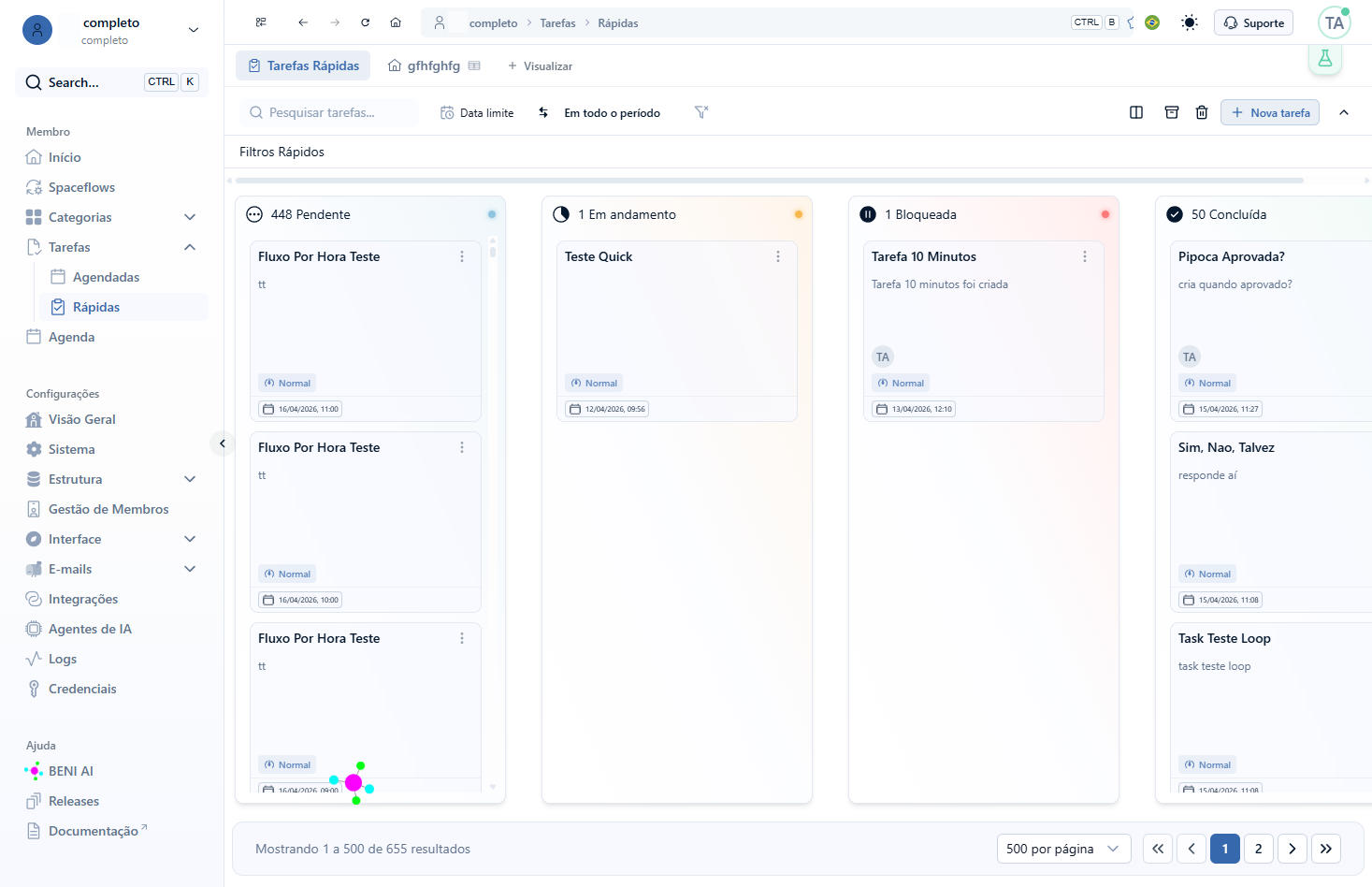
Task: Open the task list icon in the top bar
Action: coord(261,22)
